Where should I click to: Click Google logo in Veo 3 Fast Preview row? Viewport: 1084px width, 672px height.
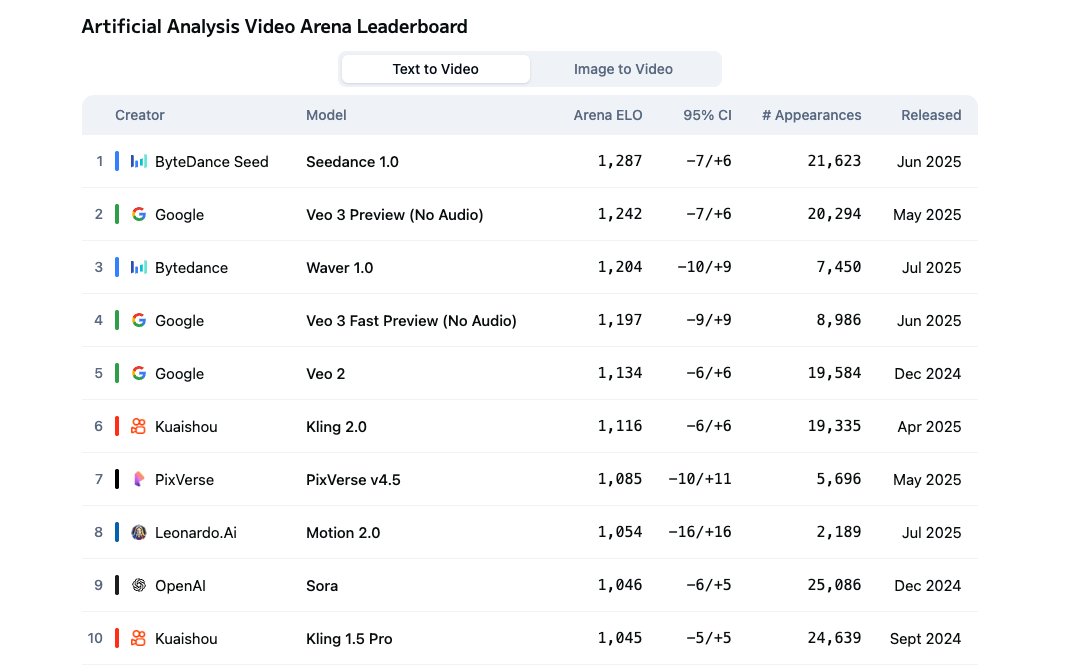point(139,320)
